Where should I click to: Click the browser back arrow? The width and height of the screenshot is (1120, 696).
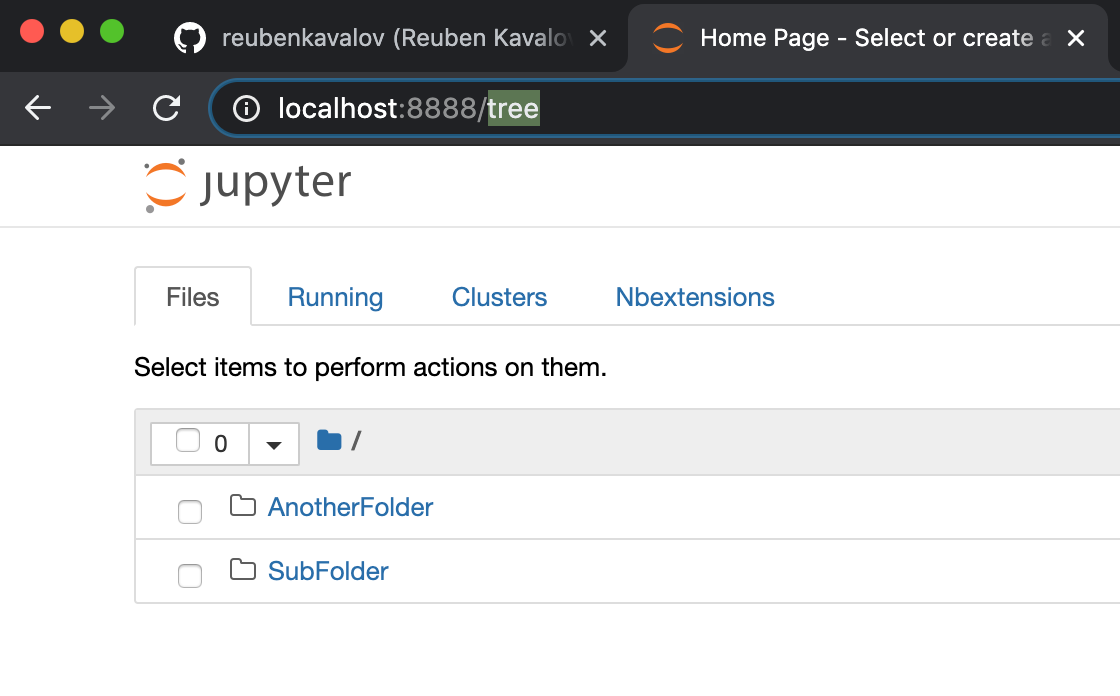tap(37, 109)
